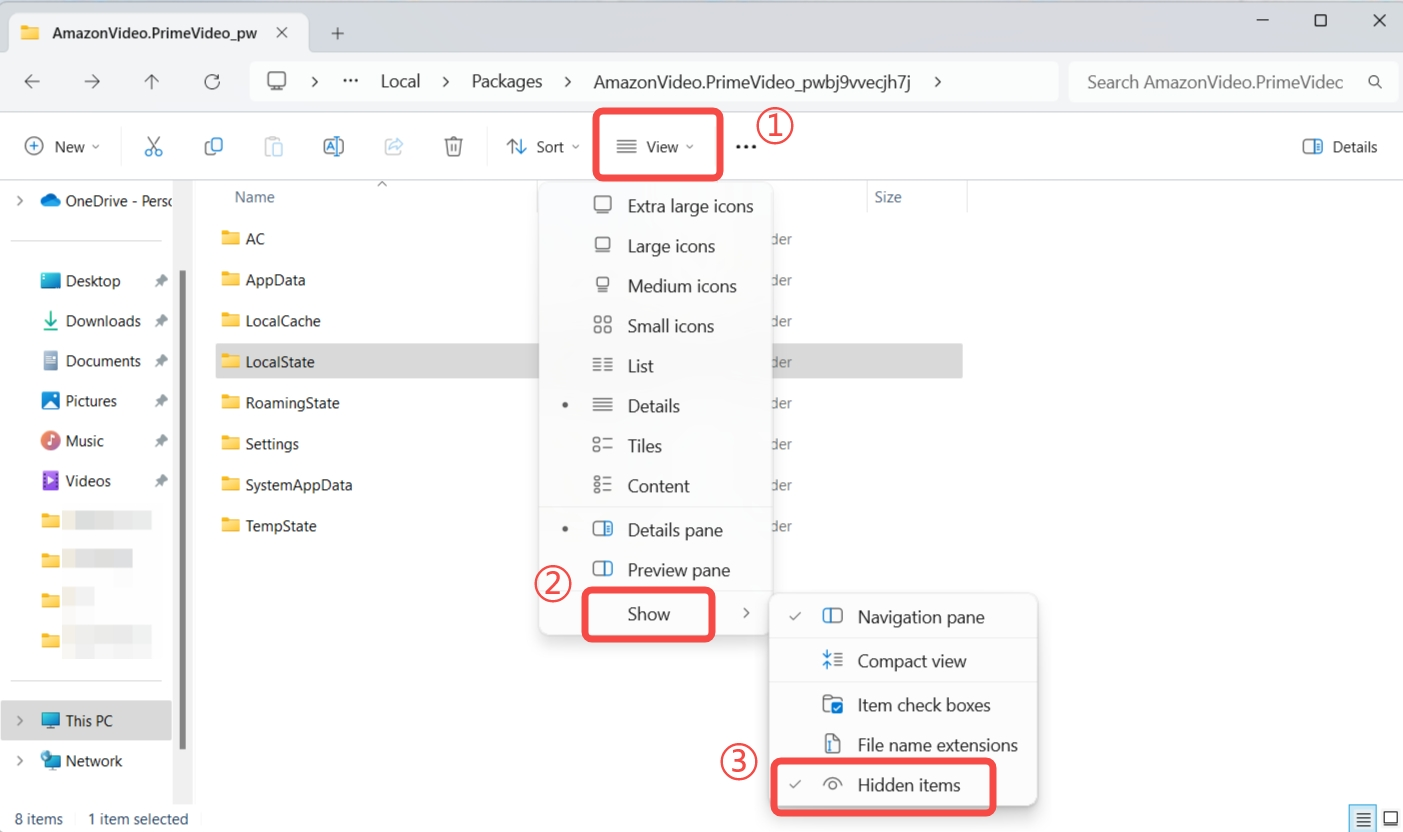
Task: Open the Sort dropdown
Action: (x=543, y=147)
